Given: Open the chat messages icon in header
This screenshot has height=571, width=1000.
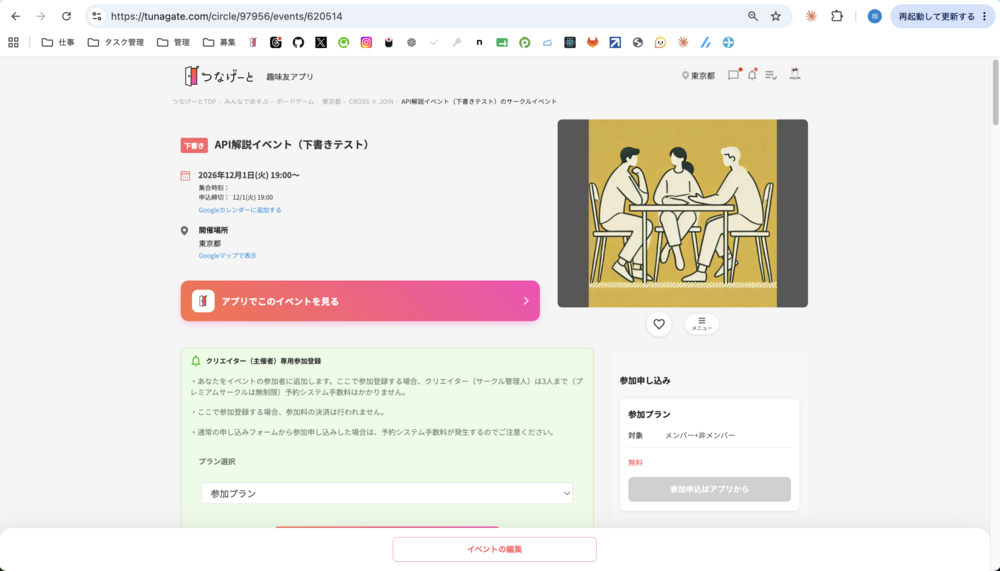Looking at the screenshot, I should pos(733,75).
